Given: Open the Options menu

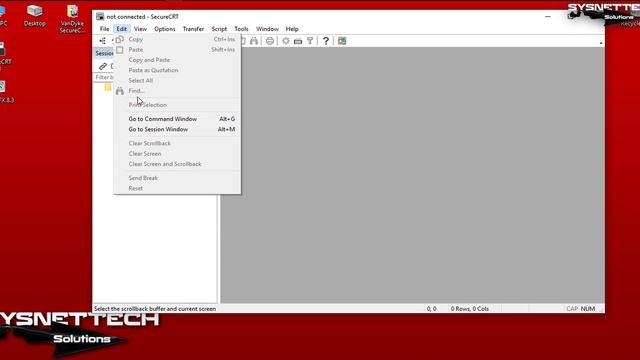Looking at the screenshot, I should 164,29.
